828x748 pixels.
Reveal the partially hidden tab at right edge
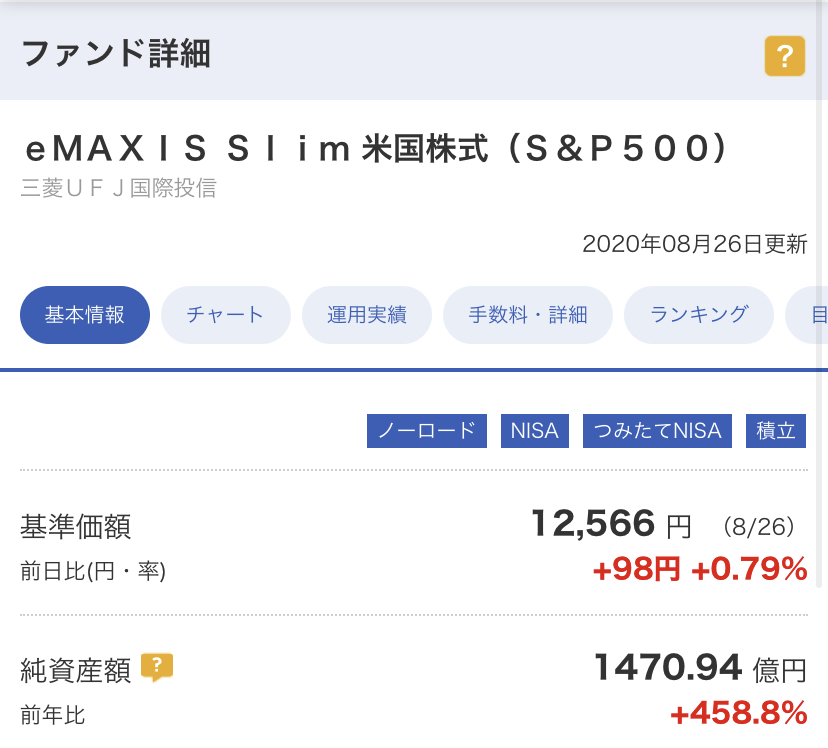[807, 315]
